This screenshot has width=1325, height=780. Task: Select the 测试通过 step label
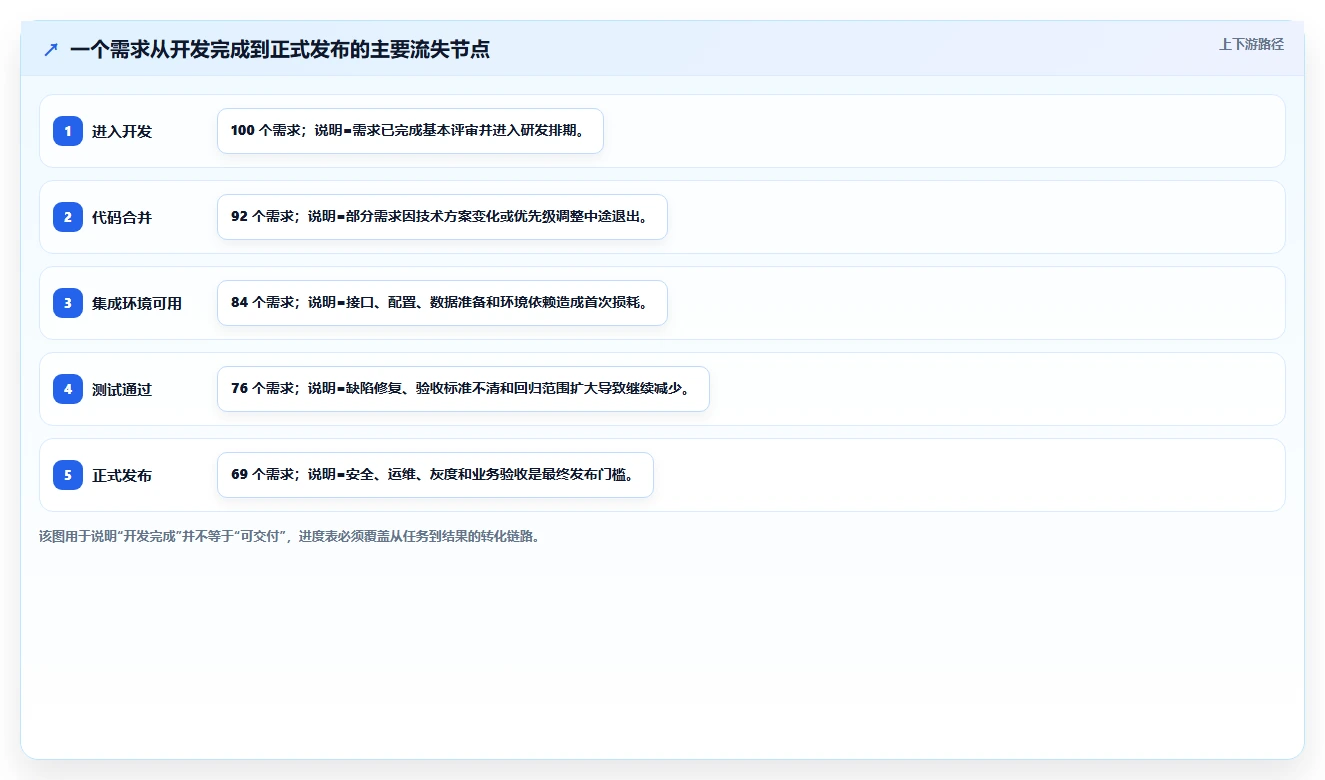(122, 389)
